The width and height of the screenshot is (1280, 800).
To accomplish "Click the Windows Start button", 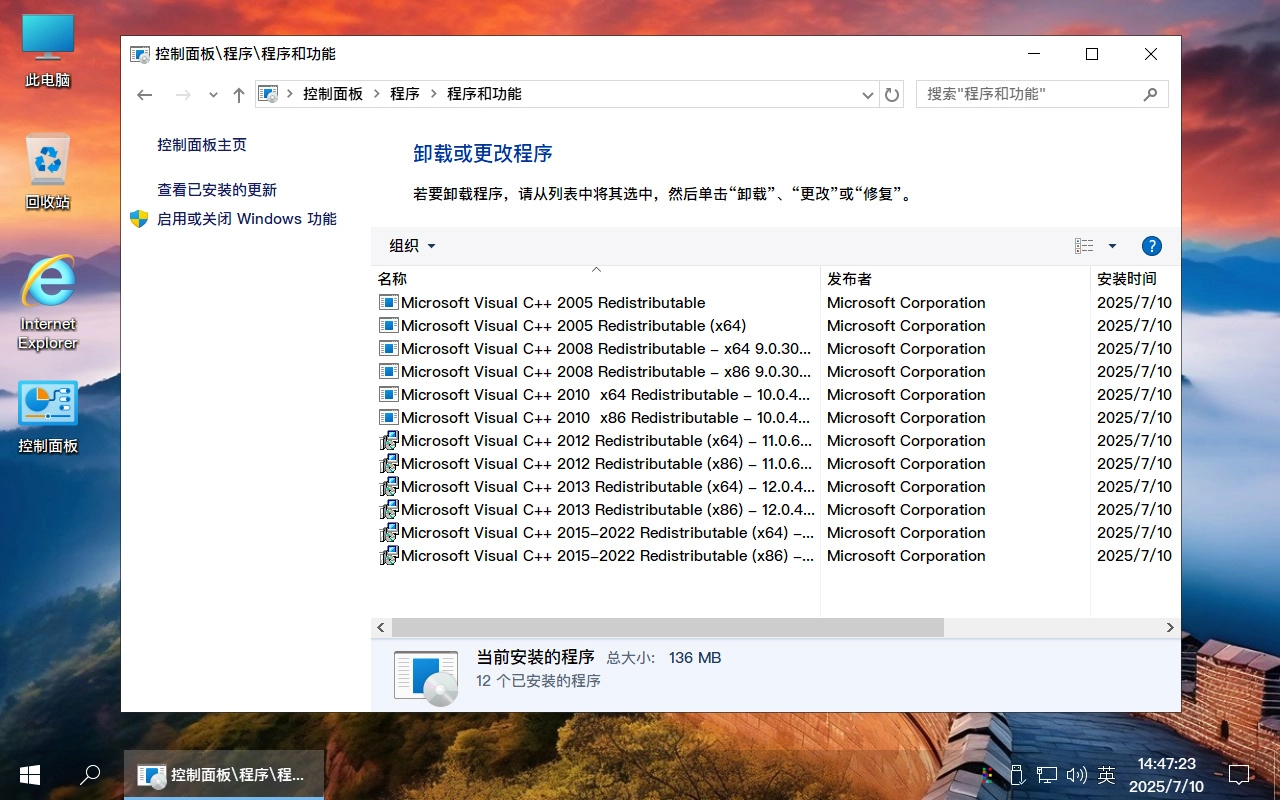I will [x=29, y=774].
